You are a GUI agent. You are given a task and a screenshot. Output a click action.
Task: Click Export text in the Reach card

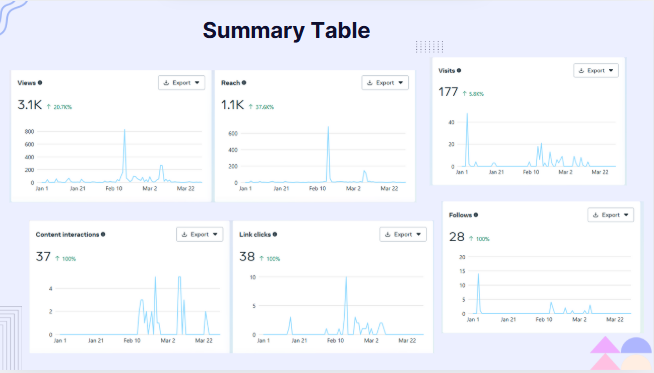[385, 83]
